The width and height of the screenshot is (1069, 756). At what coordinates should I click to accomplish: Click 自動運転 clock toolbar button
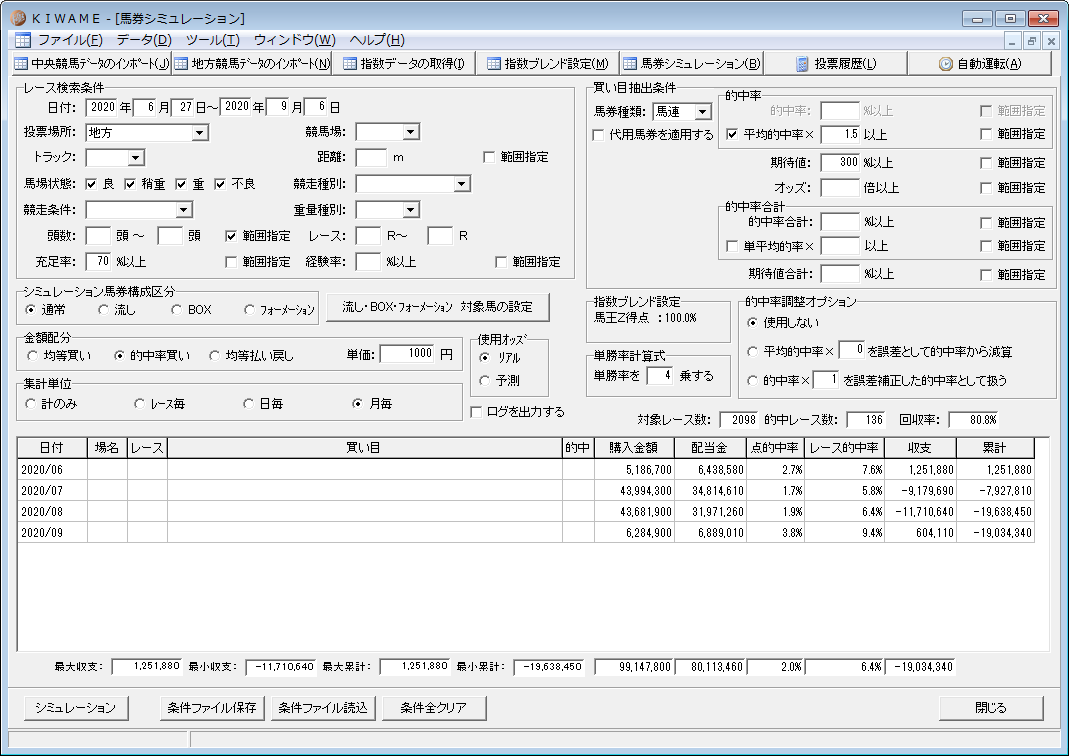click(980, 63)
